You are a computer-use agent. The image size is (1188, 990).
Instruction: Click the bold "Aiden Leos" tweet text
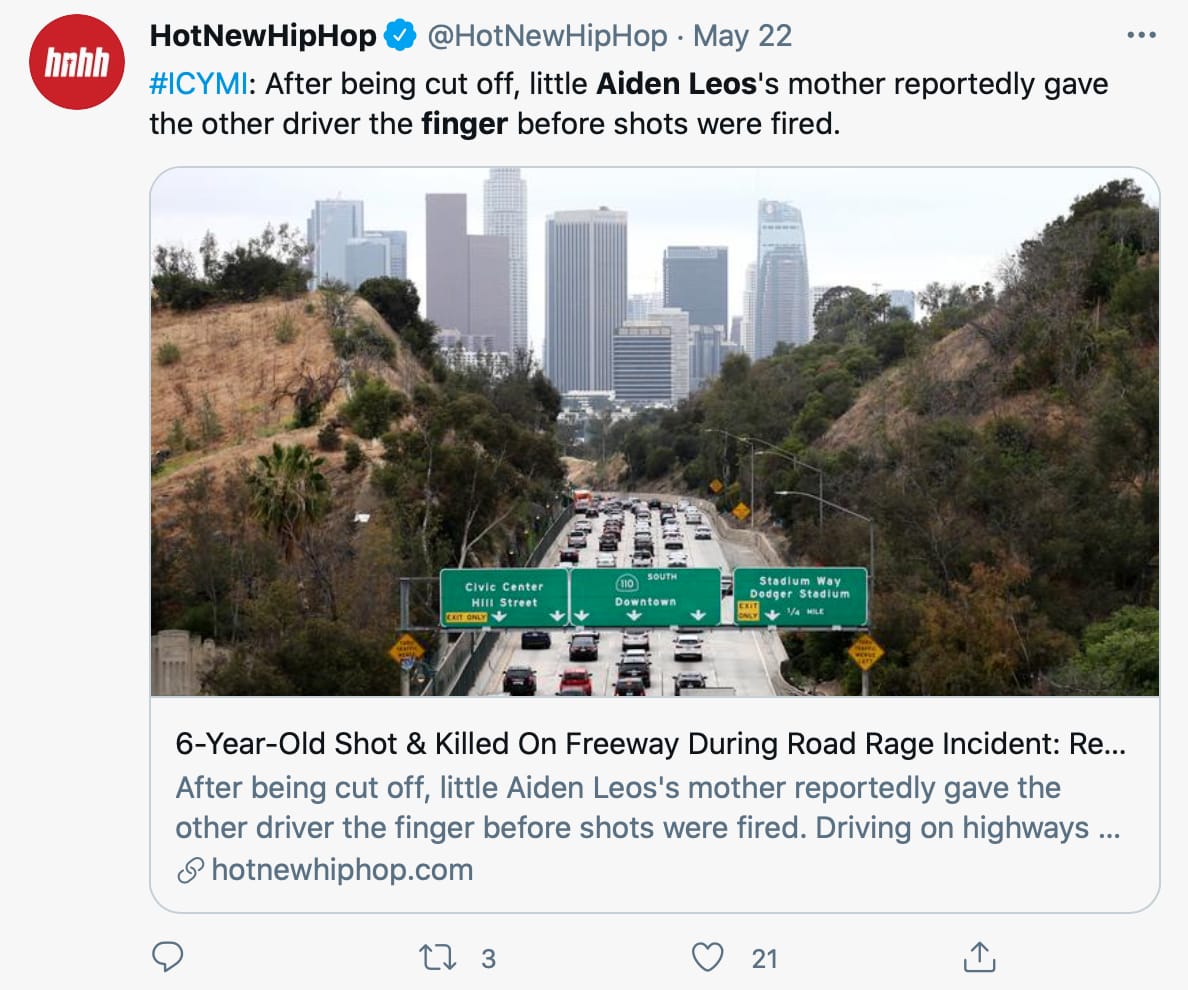(676, 83)
